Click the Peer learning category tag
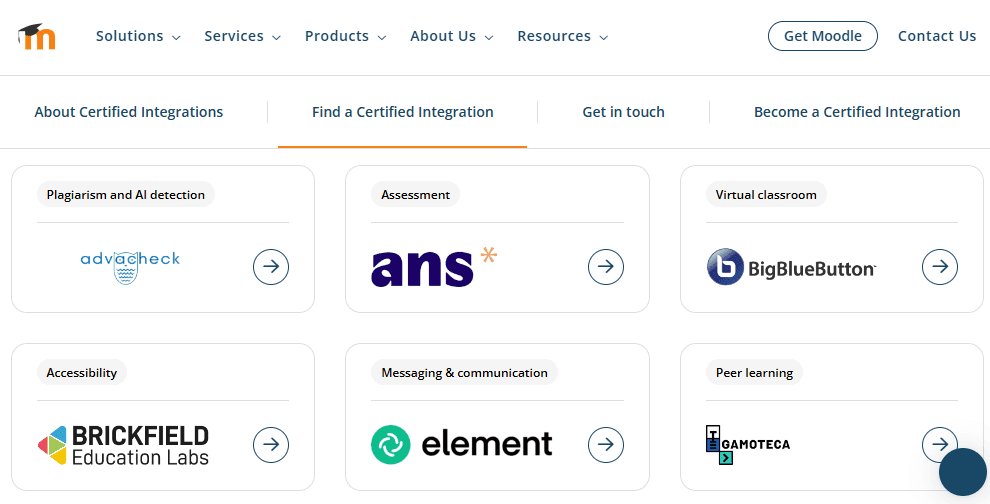The height and width of the screenshot is (504, 990). (754, 373)
